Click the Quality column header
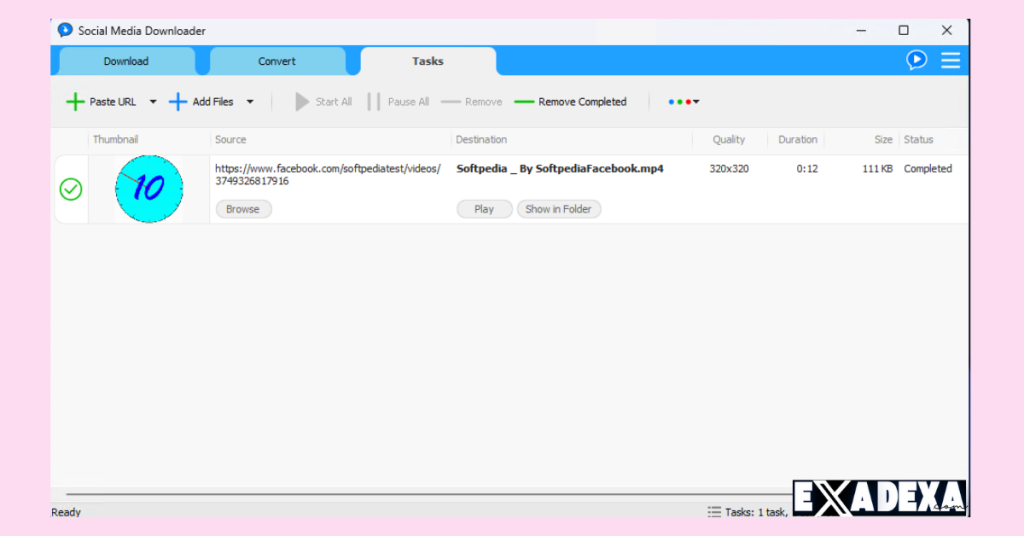 tap(729, 140)
